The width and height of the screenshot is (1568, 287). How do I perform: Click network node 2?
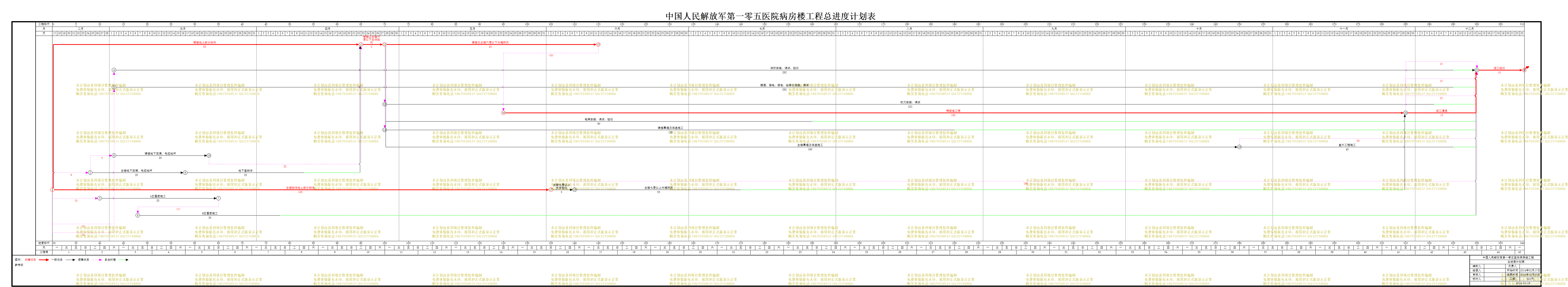point(90,173)
